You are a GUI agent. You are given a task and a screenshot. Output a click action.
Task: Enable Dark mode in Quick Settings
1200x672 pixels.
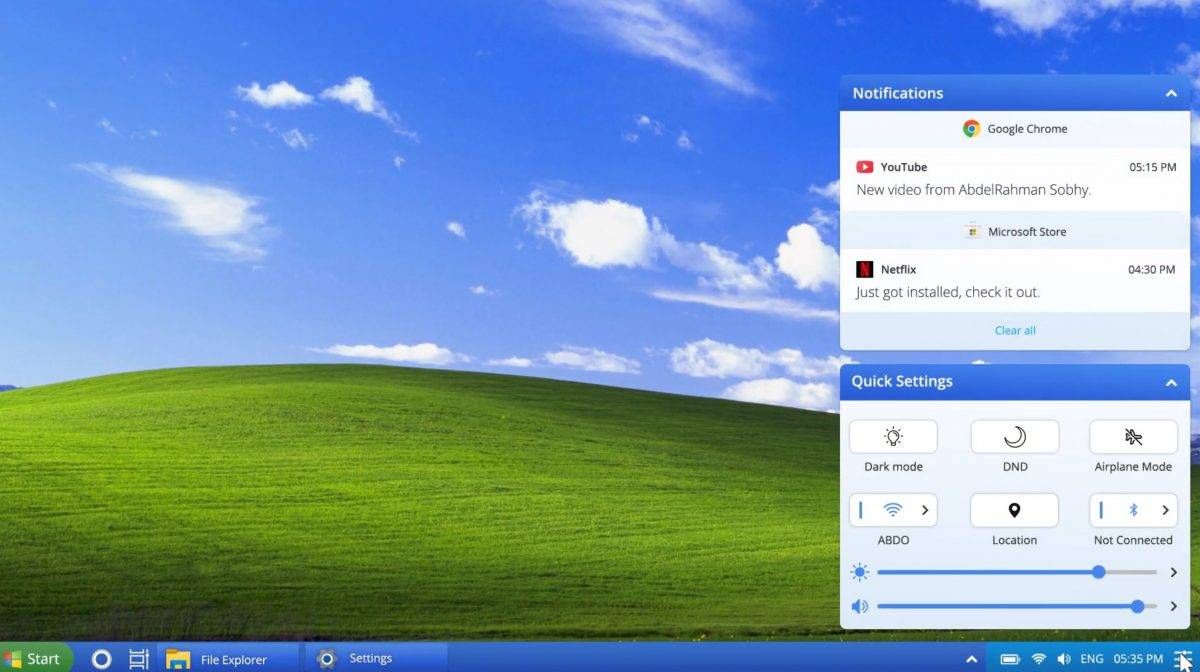coord(893,436)
